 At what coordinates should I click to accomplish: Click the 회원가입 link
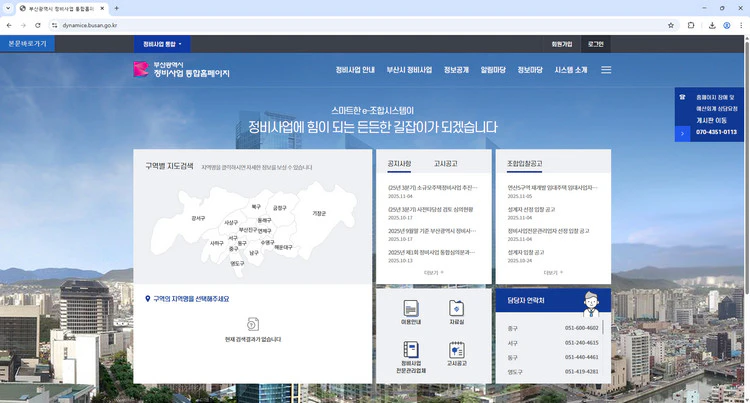point(561,44)
